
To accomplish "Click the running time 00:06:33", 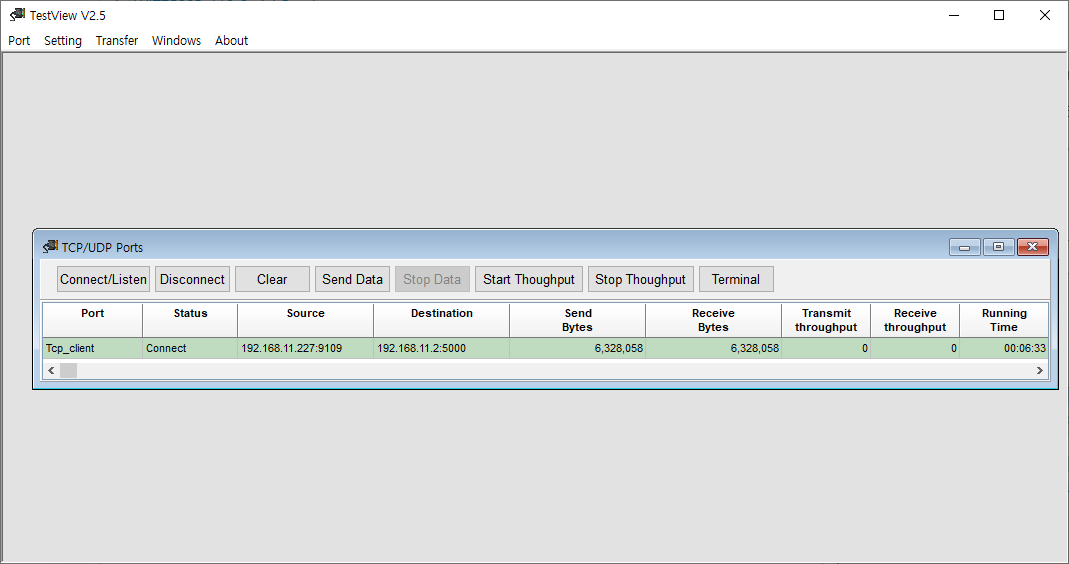I will (x=1025, y=348).
